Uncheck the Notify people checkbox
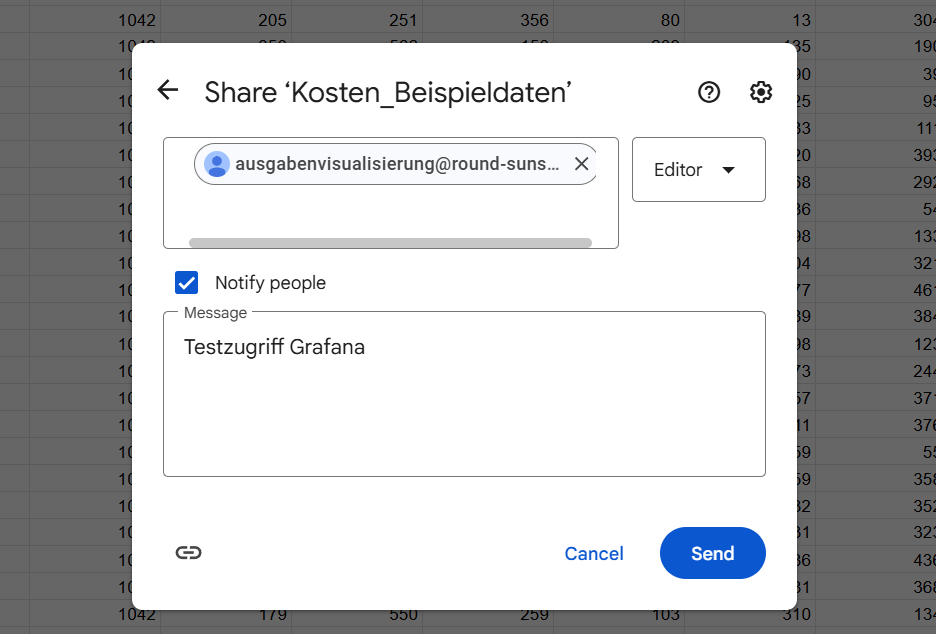 [x=187, y=283]
